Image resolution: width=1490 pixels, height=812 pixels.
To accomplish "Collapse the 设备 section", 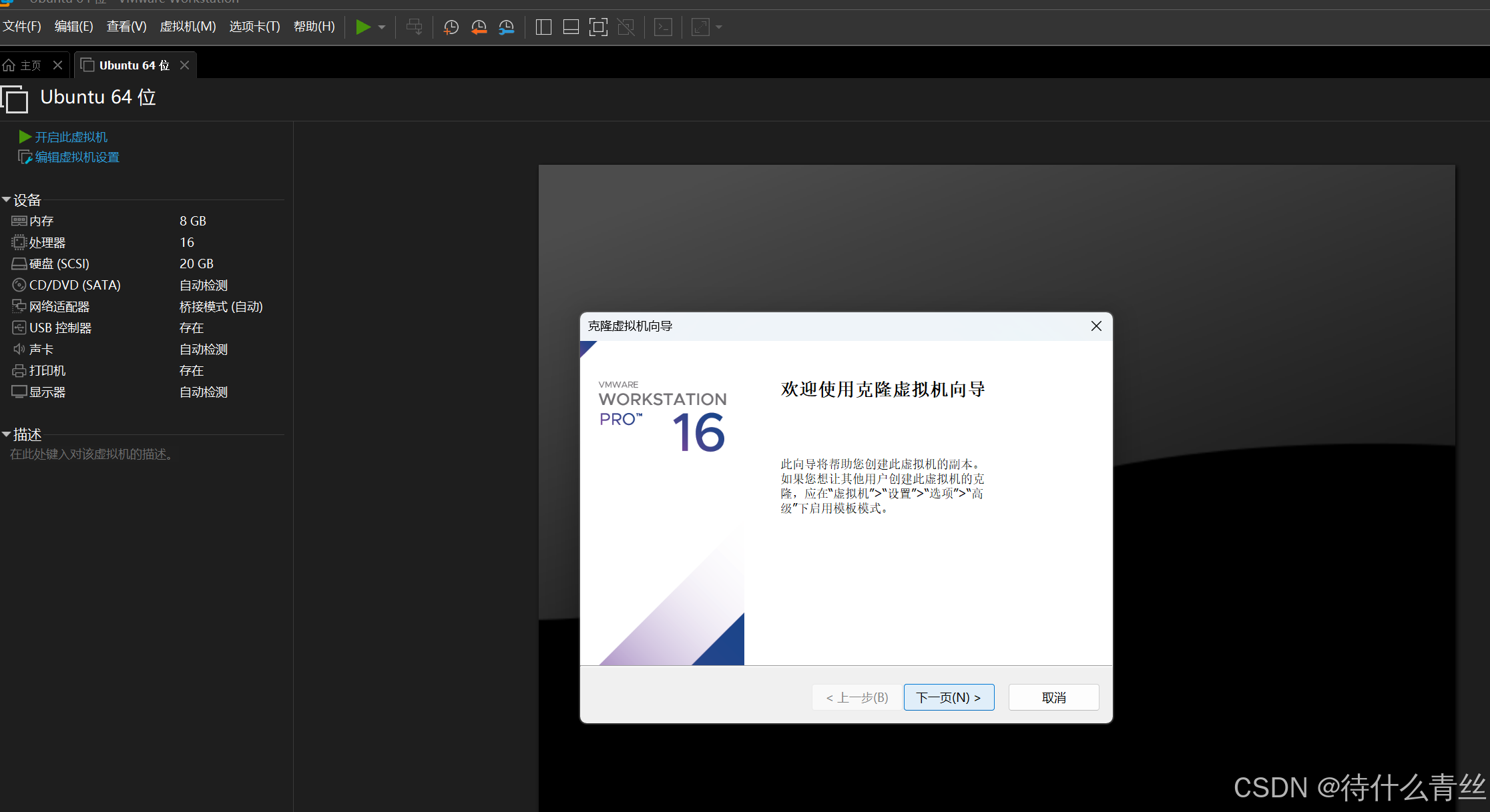I will click(x=7, y=199).
